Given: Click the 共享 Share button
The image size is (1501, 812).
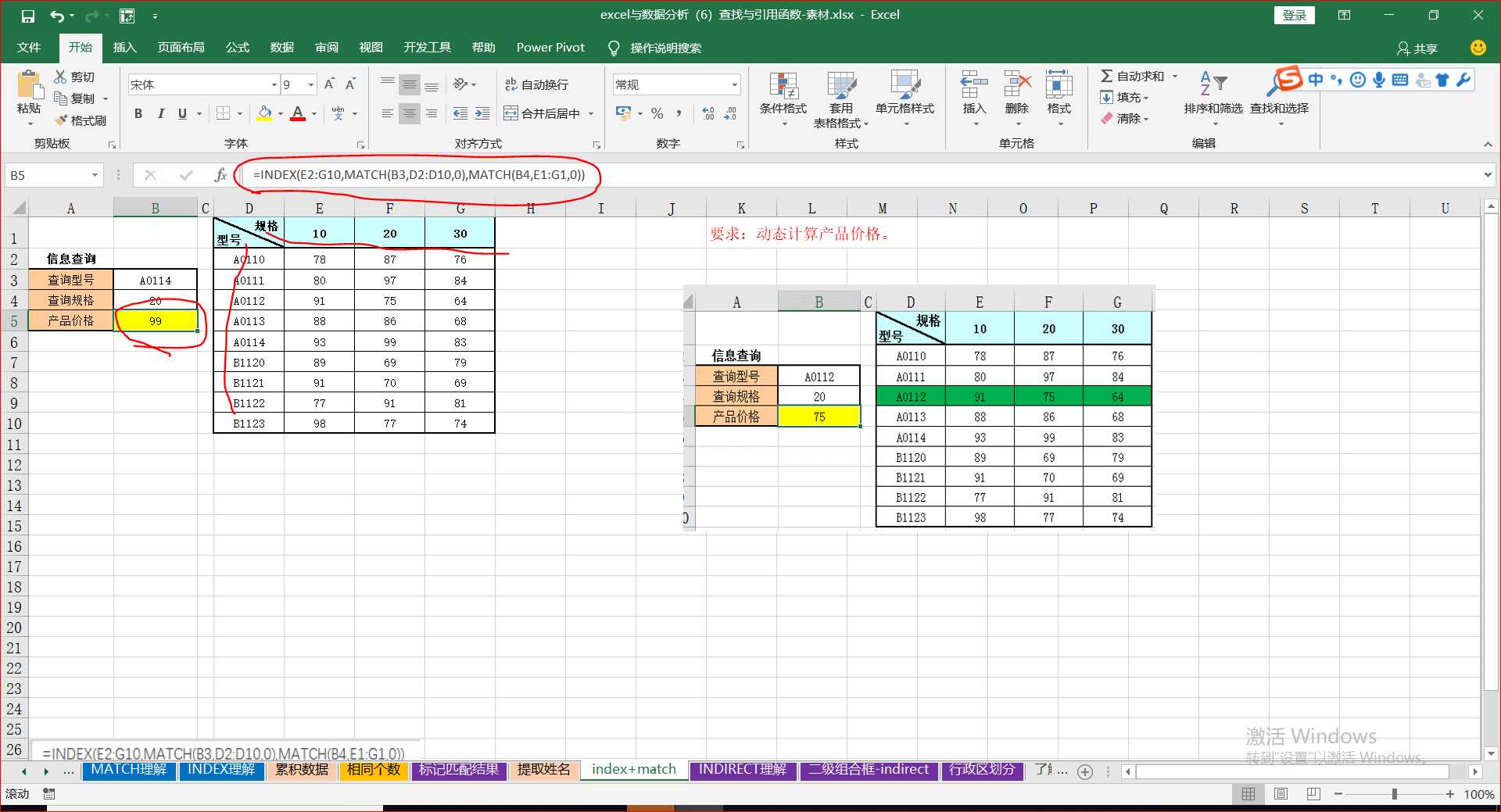Looking at the screenshot, I should click(1417, 48).
